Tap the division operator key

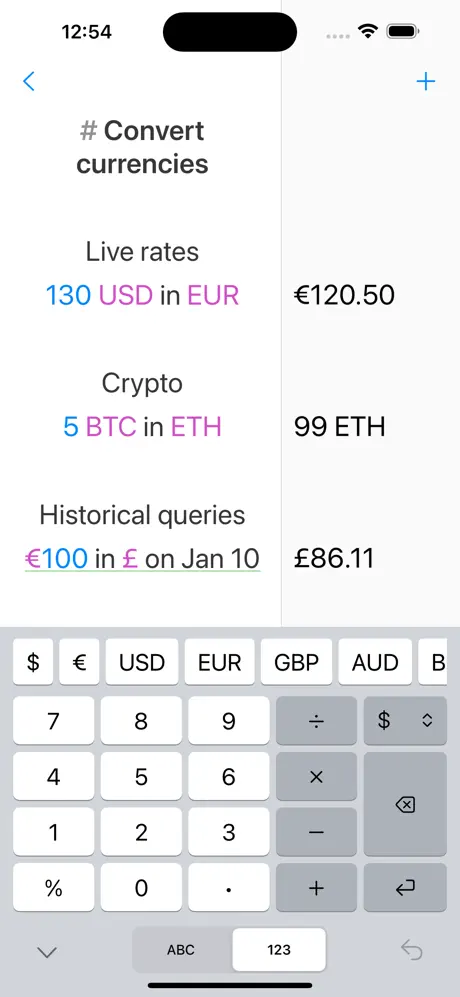click(x=316, y=721)
